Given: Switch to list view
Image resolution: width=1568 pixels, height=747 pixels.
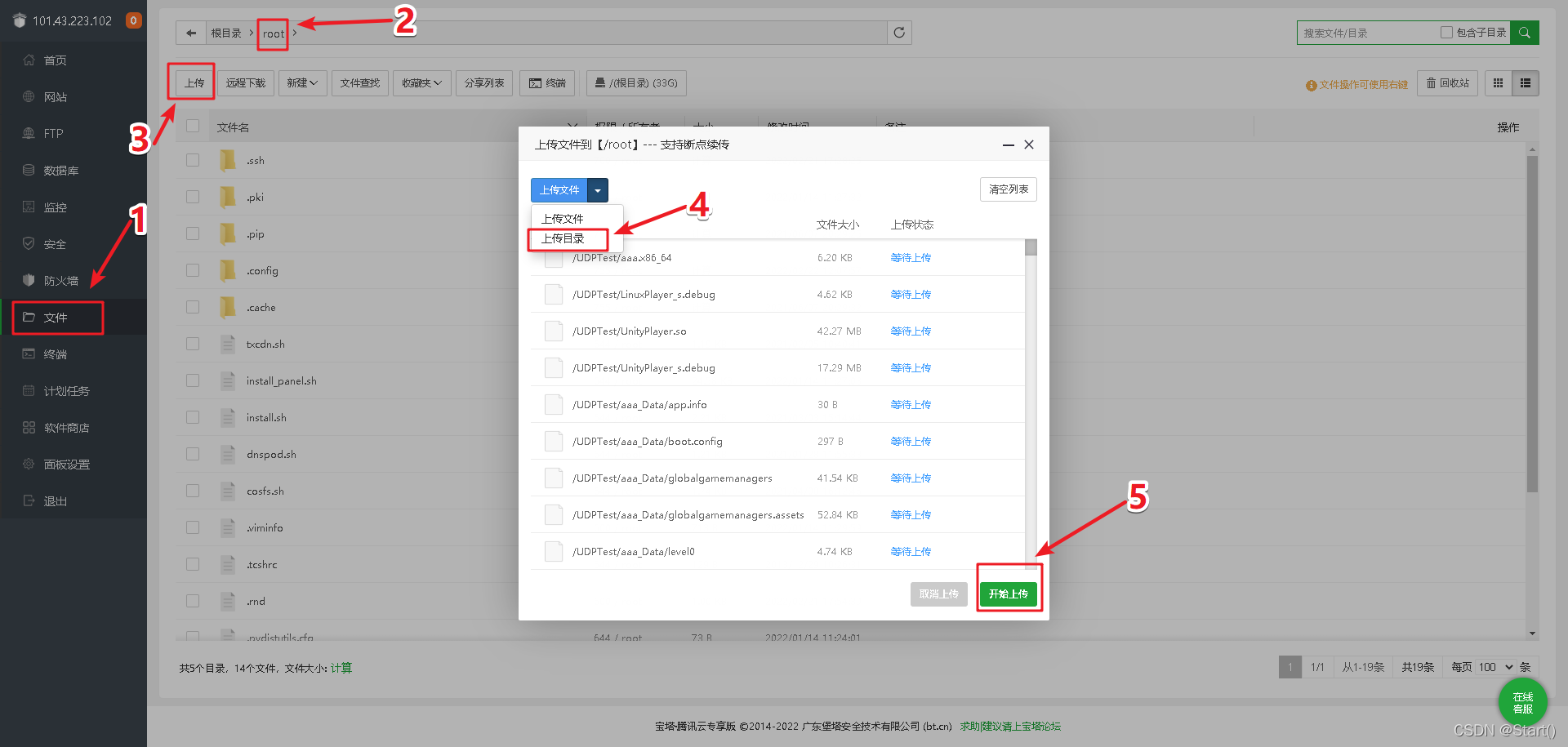Looking at the screenshot, I should 1525,83.
